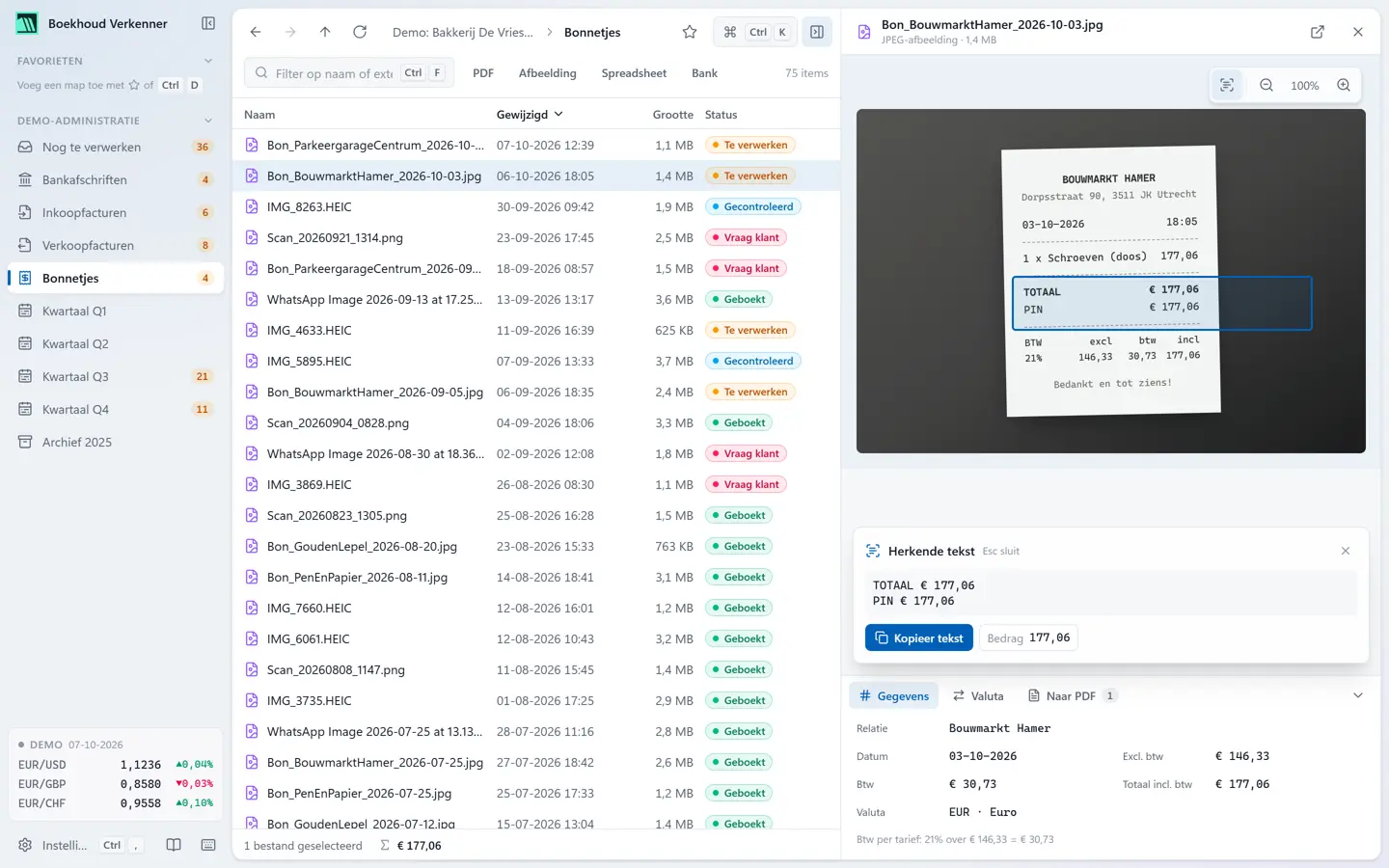Image resolution: width=1389 pixels, height=868 pixels.
Task: Go back with the left arrow
Action: [256, 32]
